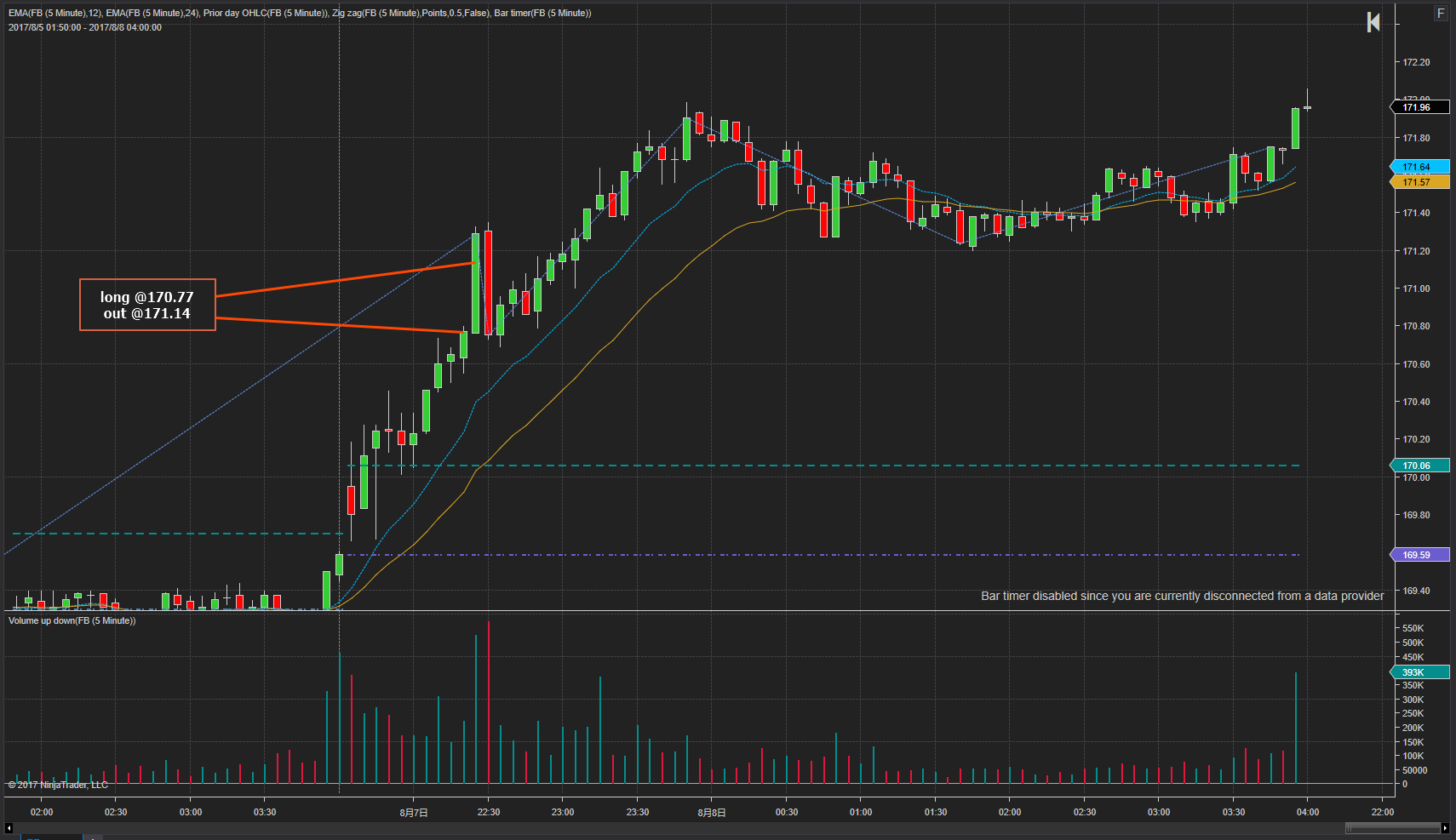The width and height of the screenshot is (1456, 840).
Task: Click the Bar timer disabled message
Action: point(1182,596)
